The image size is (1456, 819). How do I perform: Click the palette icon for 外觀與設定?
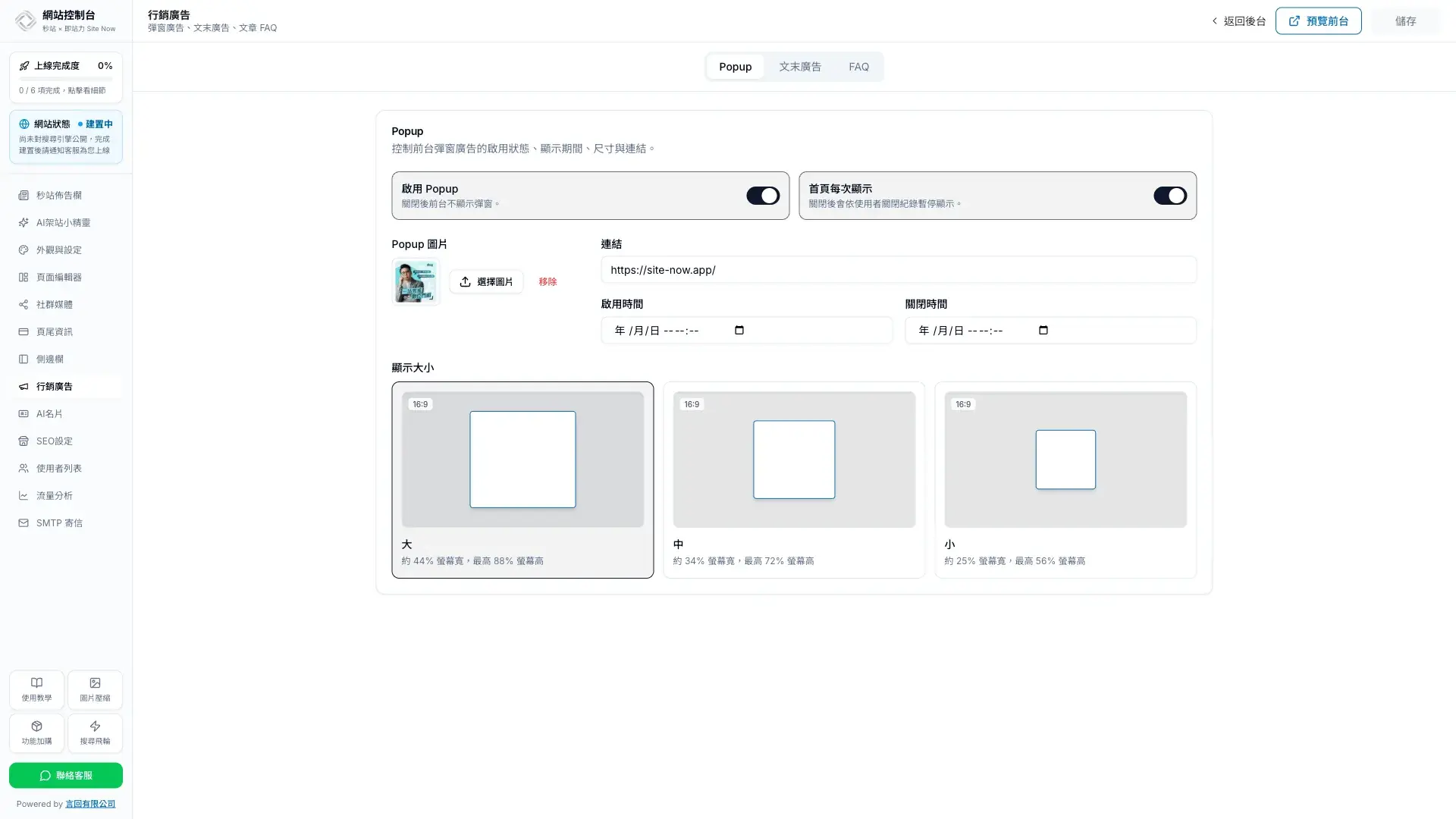pyautogui.click(x=24, y=250)
